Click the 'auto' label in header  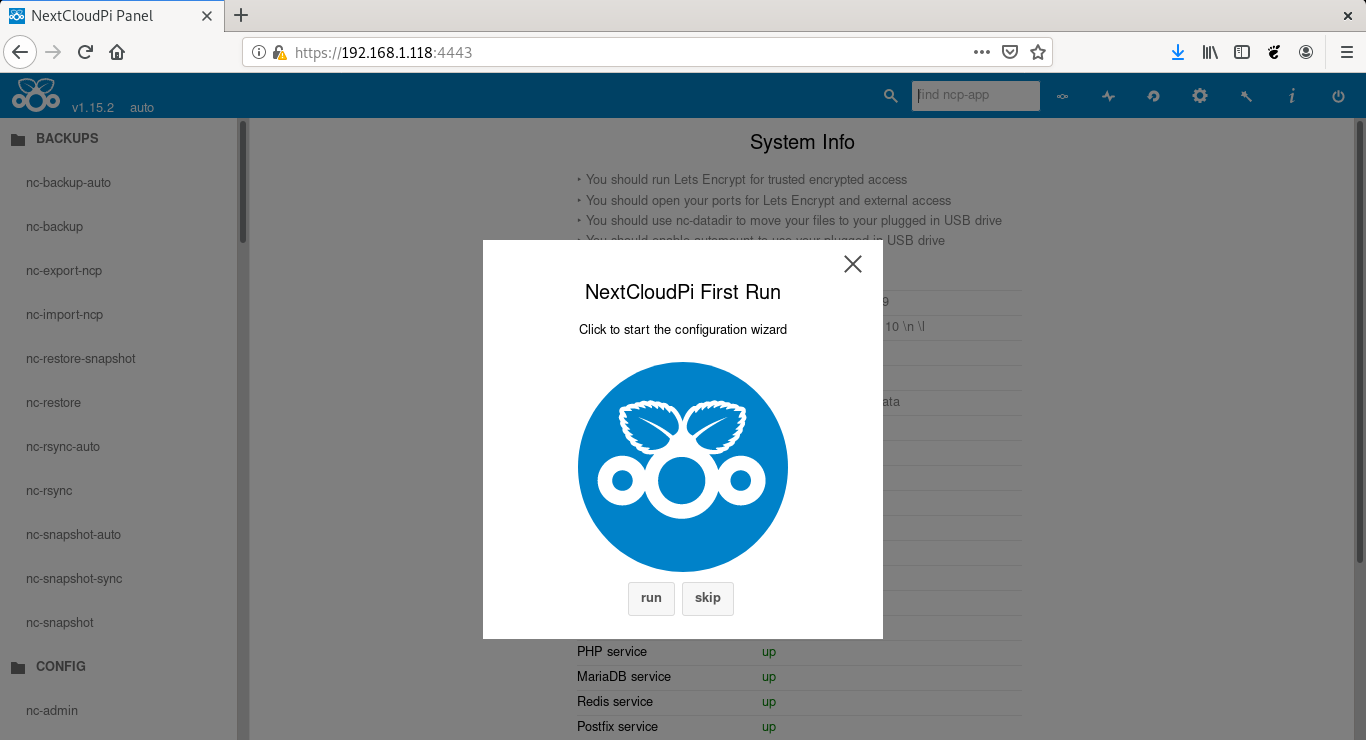coord(142,107)
